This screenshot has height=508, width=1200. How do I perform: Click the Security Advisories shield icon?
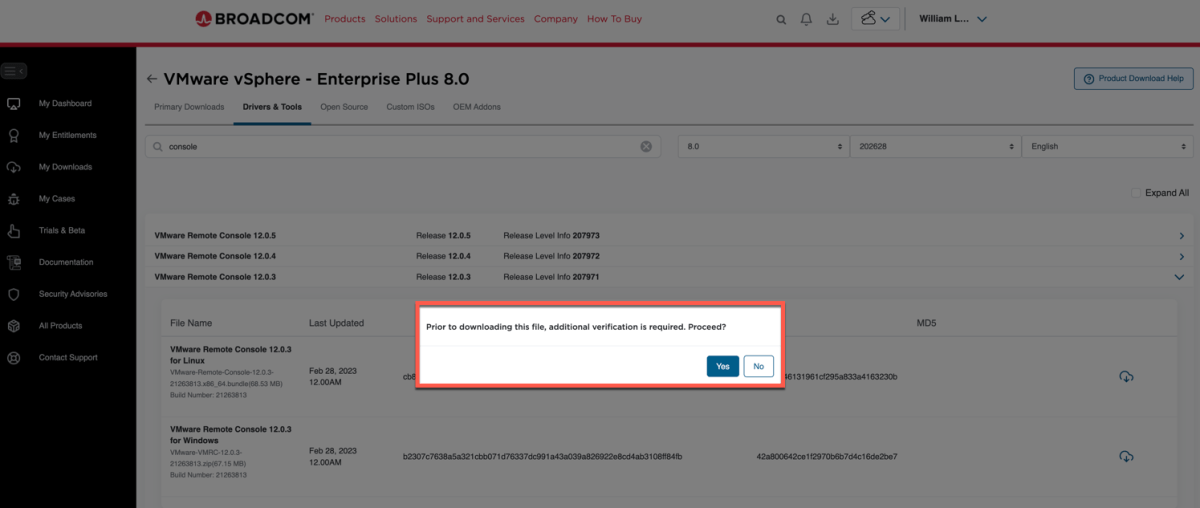14,294
